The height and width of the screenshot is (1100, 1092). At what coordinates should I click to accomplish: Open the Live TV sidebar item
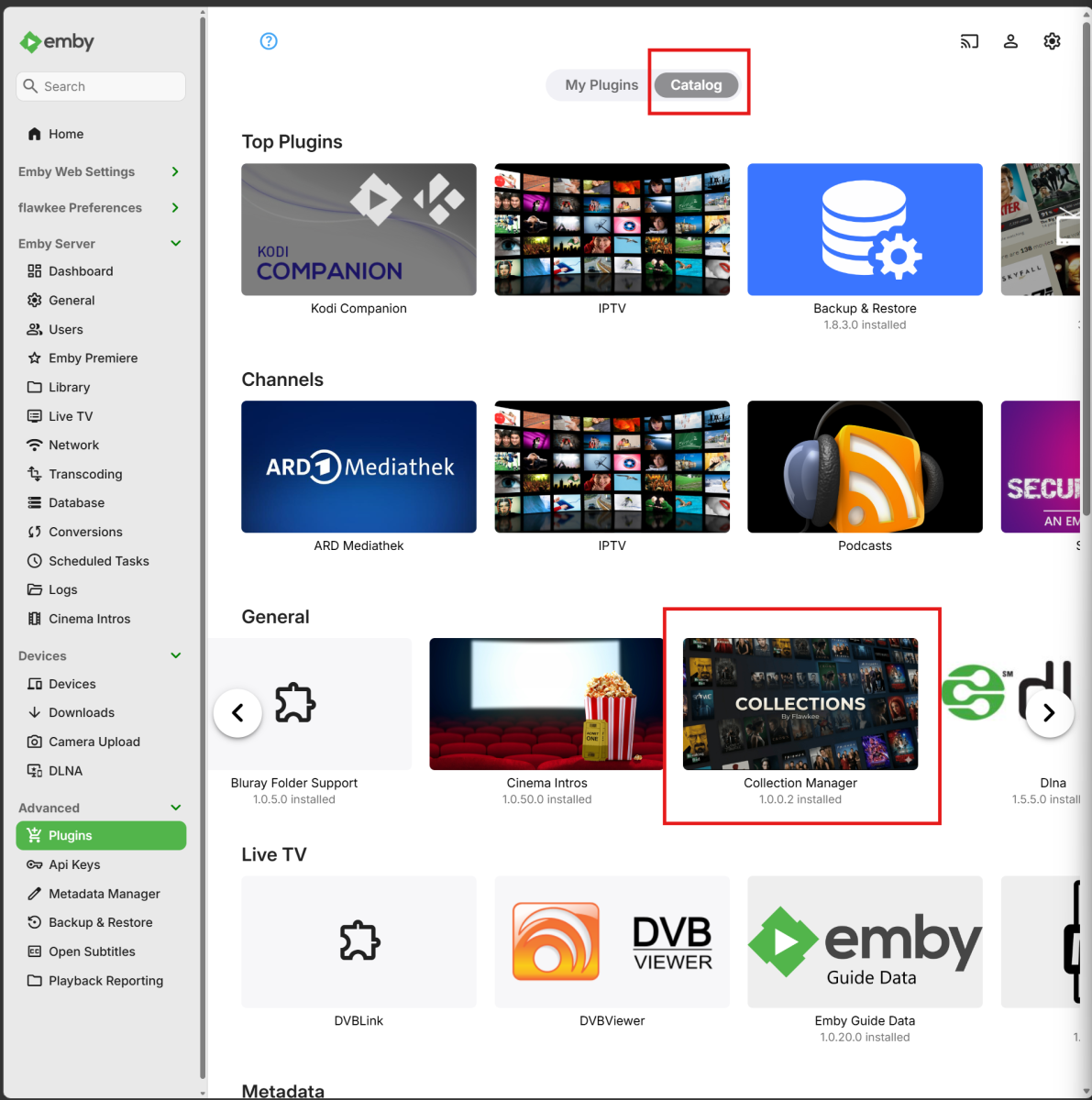(x=101, y=416)
